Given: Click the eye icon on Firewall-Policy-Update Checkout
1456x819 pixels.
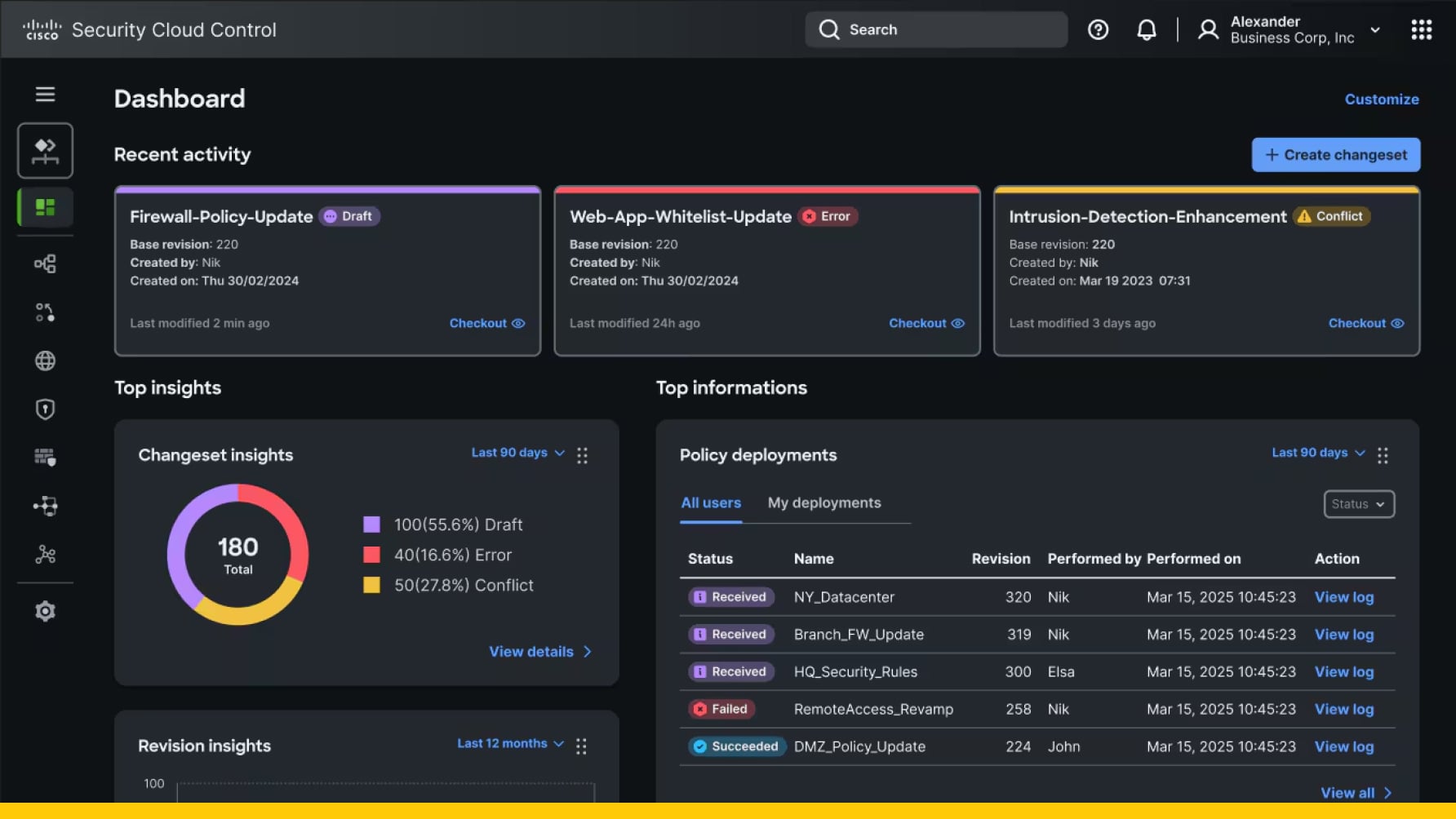Looking at the screenshot, I should tap(518, 324).
